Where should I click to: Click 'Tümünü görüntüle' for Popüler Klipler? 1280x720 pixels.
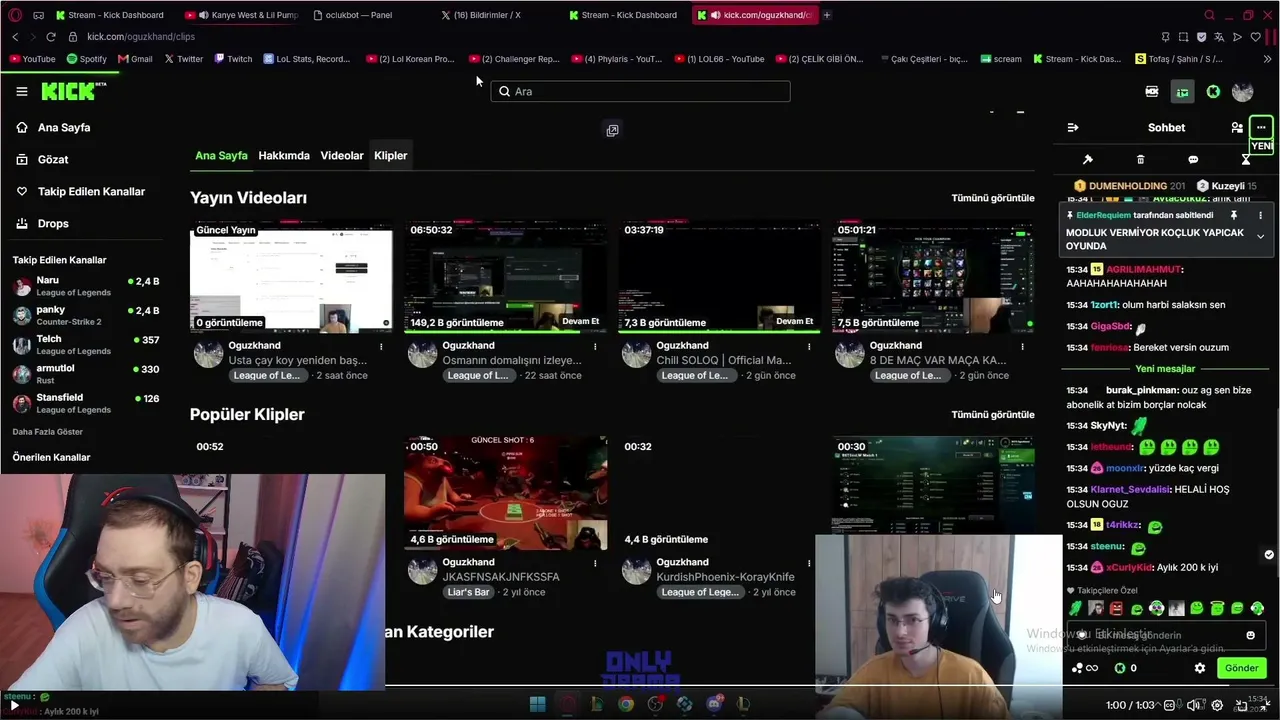tap(993, 415)
